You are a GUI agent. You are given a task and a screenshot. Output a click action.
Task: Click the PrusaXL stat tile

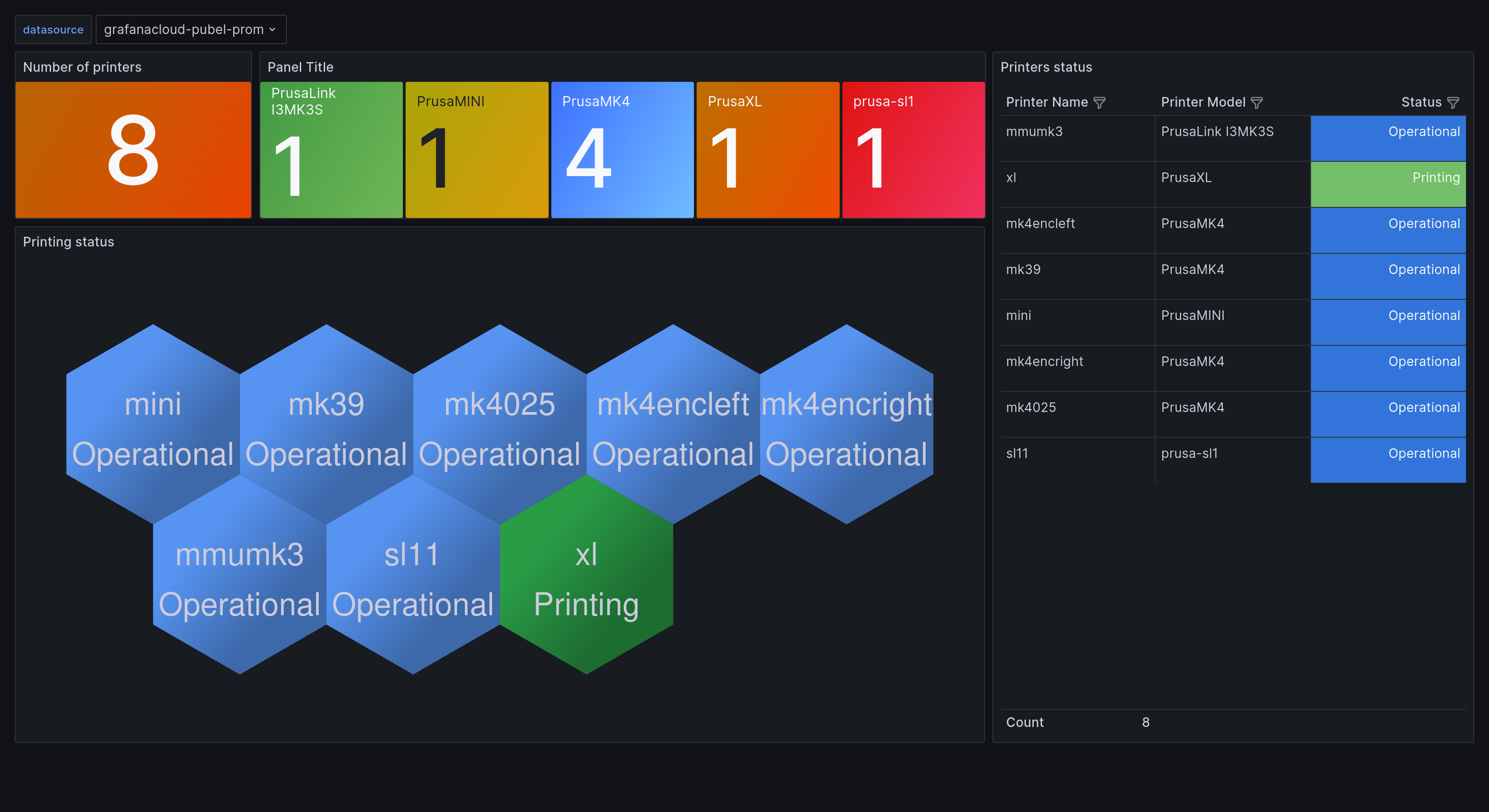click(768, 150)
